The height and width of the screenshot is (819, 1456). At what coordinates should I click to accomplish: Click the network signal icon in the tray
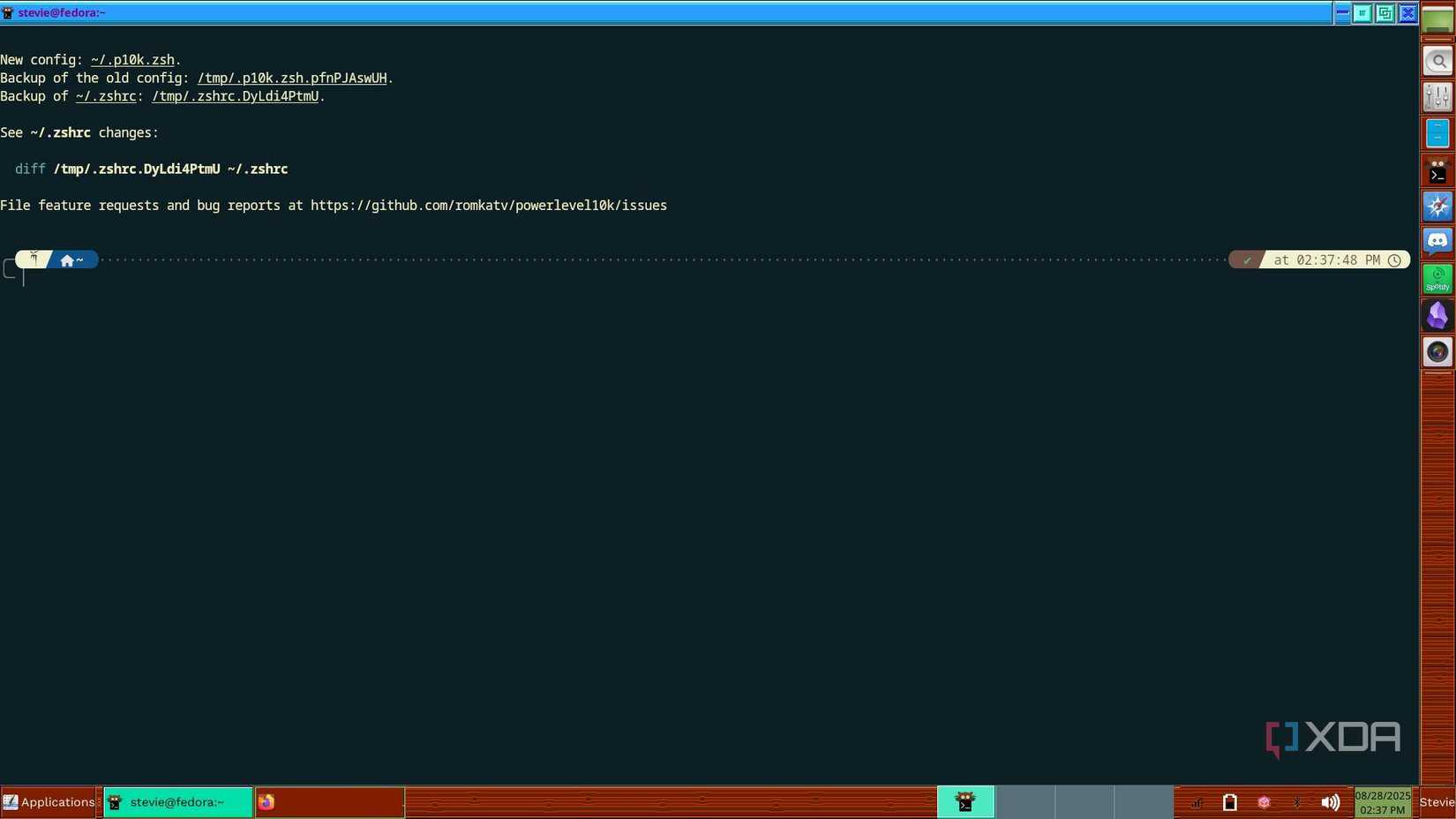coord(1196,802)
